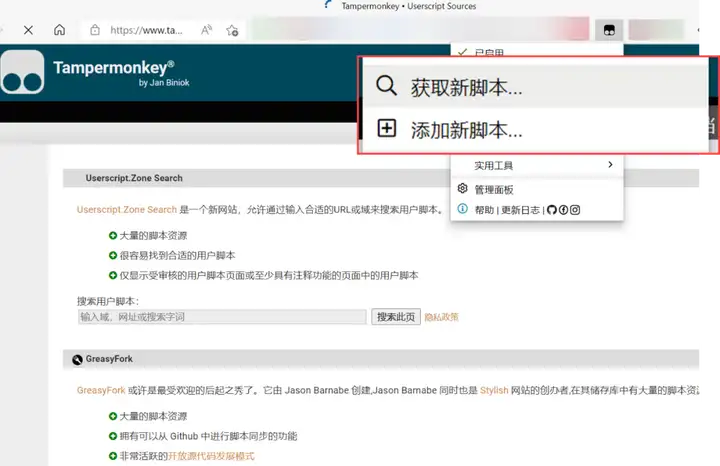Open Tampermonkey GitHub icon
The image size is (720, 466).
pyautogui.click(x=552, y=210)
